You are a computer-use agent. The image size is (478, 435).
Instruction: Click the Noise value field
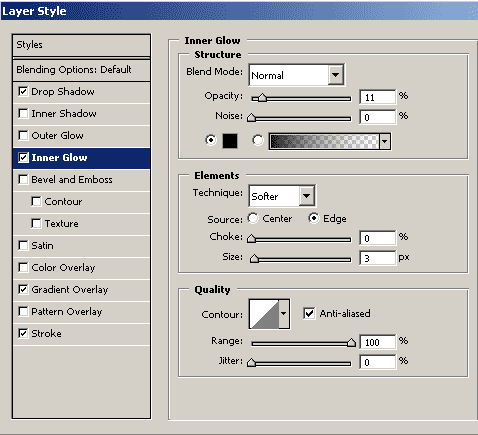coord(378,117)
